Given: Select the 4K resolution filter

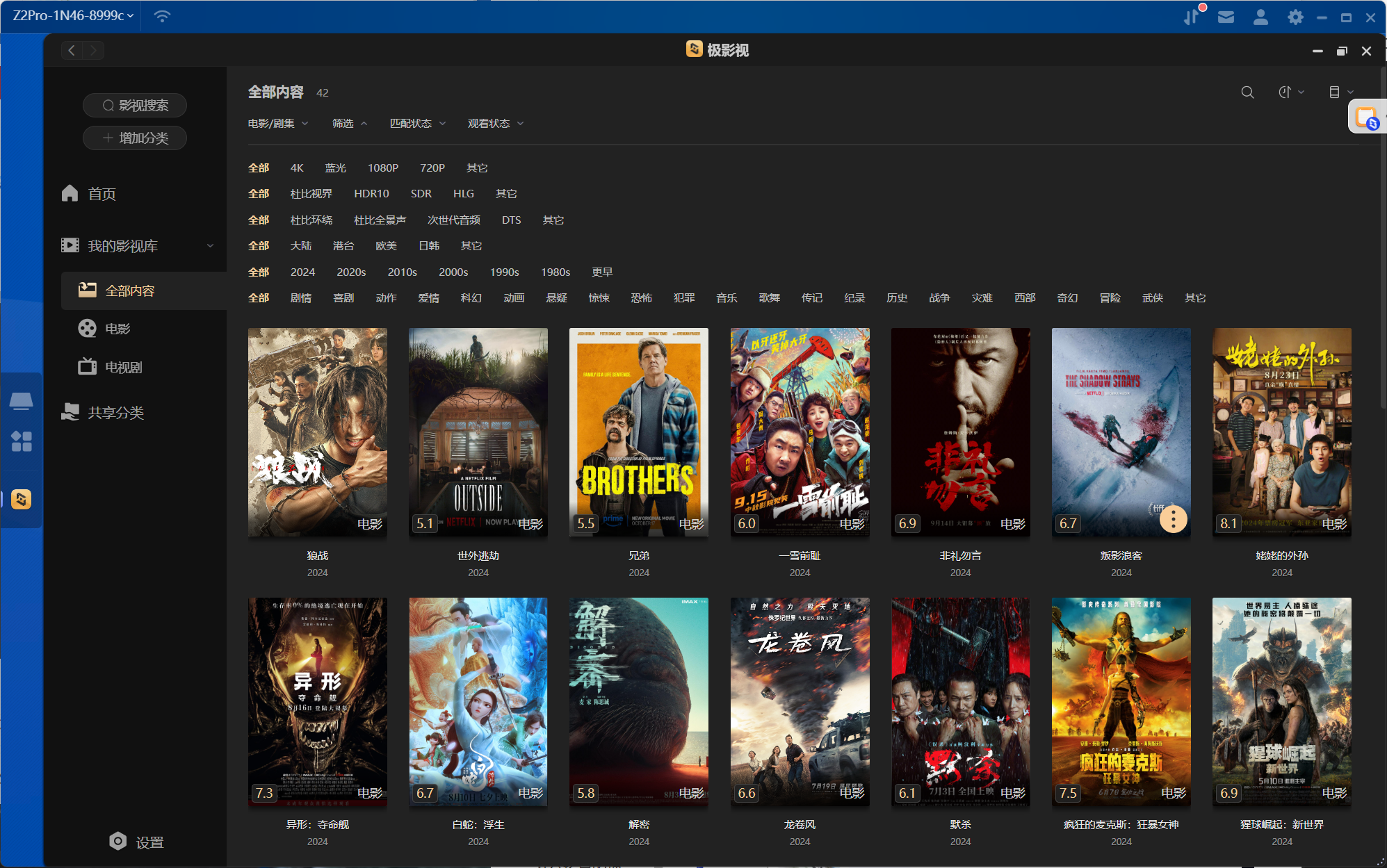Looking at the screenshot, I should pyautogui.click(x=297, y=168).
